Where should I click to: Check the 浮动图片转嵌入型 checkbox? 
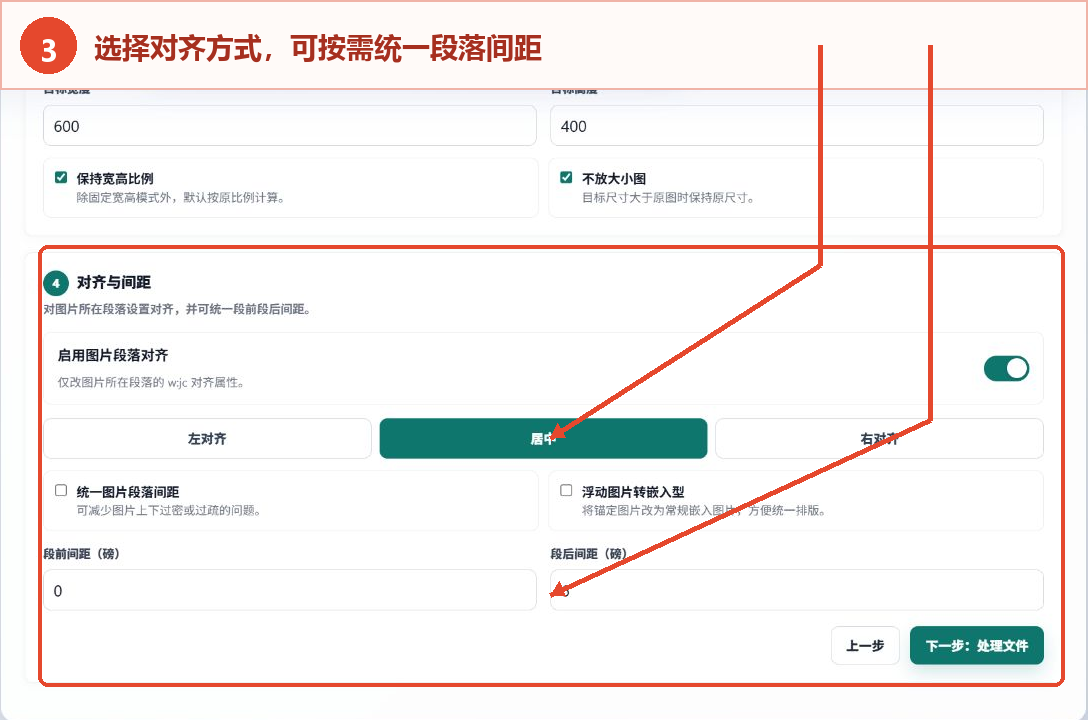[566, 490]
